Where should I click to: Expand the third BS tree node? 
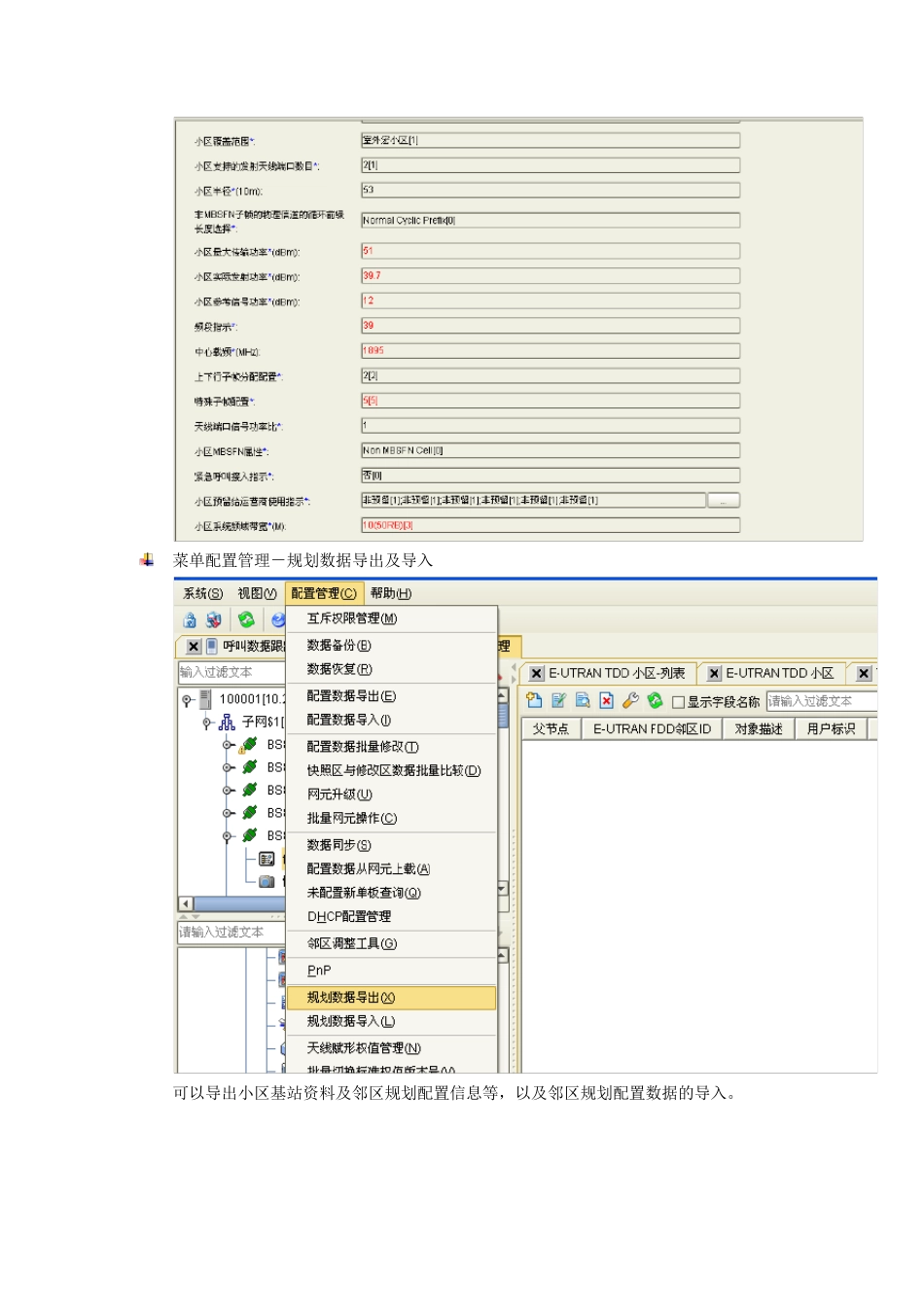tap(228, 791)
